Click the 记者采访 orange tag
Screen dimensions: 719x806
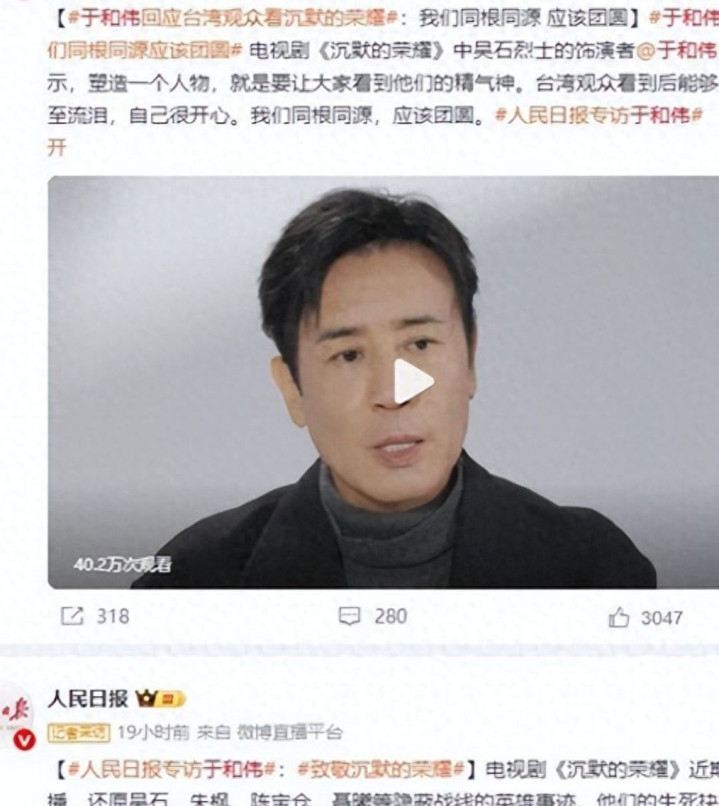tap(79, 732)
